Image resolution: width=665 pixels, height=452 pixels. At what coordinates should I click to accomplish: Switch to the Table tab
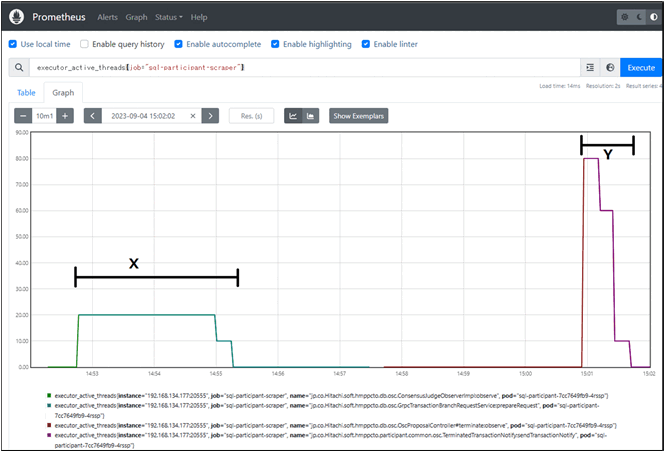pyautogui.click(x=26, y=91)
